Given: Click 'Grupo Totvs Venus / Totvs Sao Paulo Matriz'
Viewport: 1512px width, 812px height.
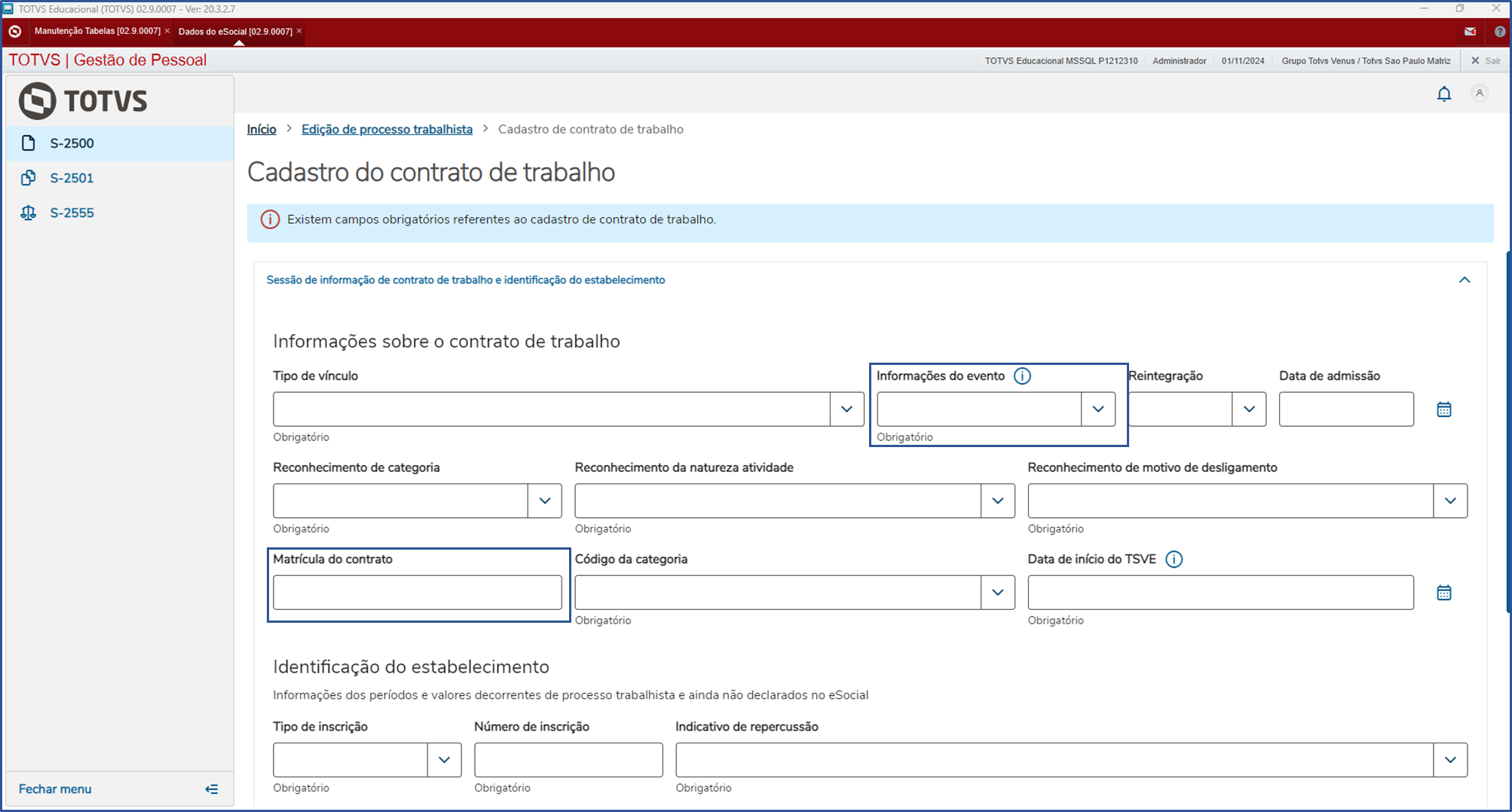Looking at the screenshot, I should (1366, 61).
